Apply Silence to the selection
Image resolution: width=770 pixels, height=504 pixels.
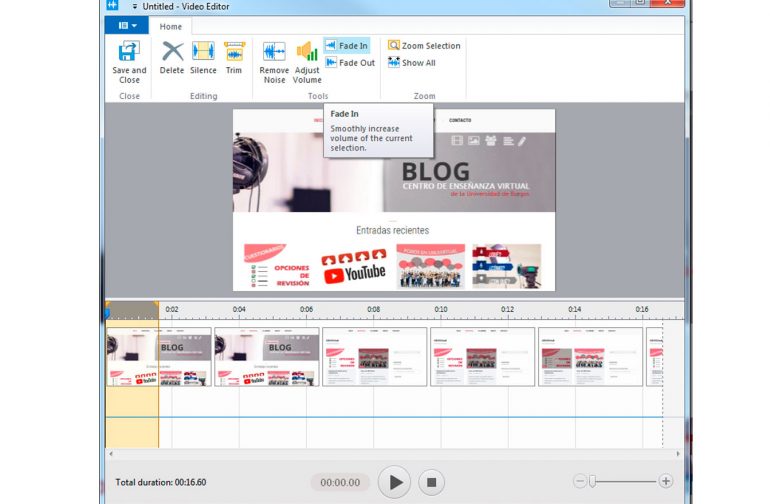point(203,57)
